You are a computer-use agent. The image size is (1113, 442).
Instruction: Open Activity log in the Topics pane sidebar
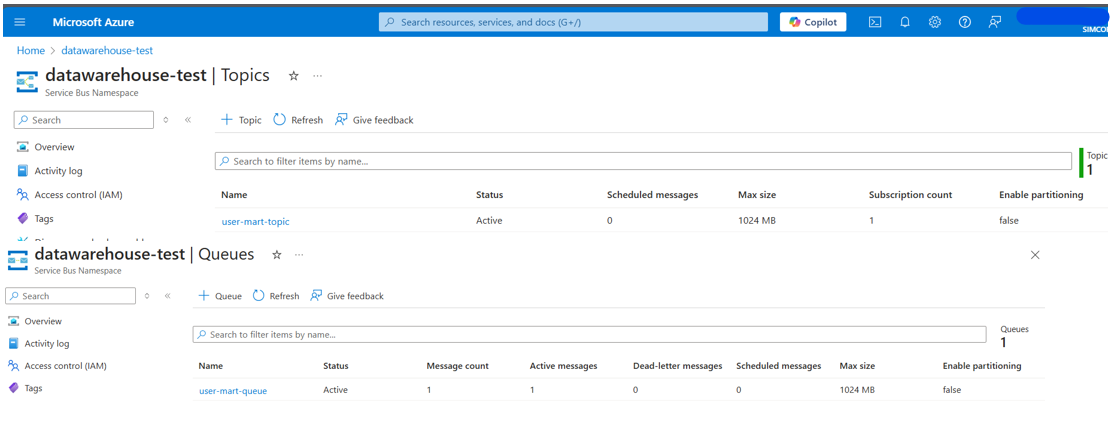click(x=50, y=171)
